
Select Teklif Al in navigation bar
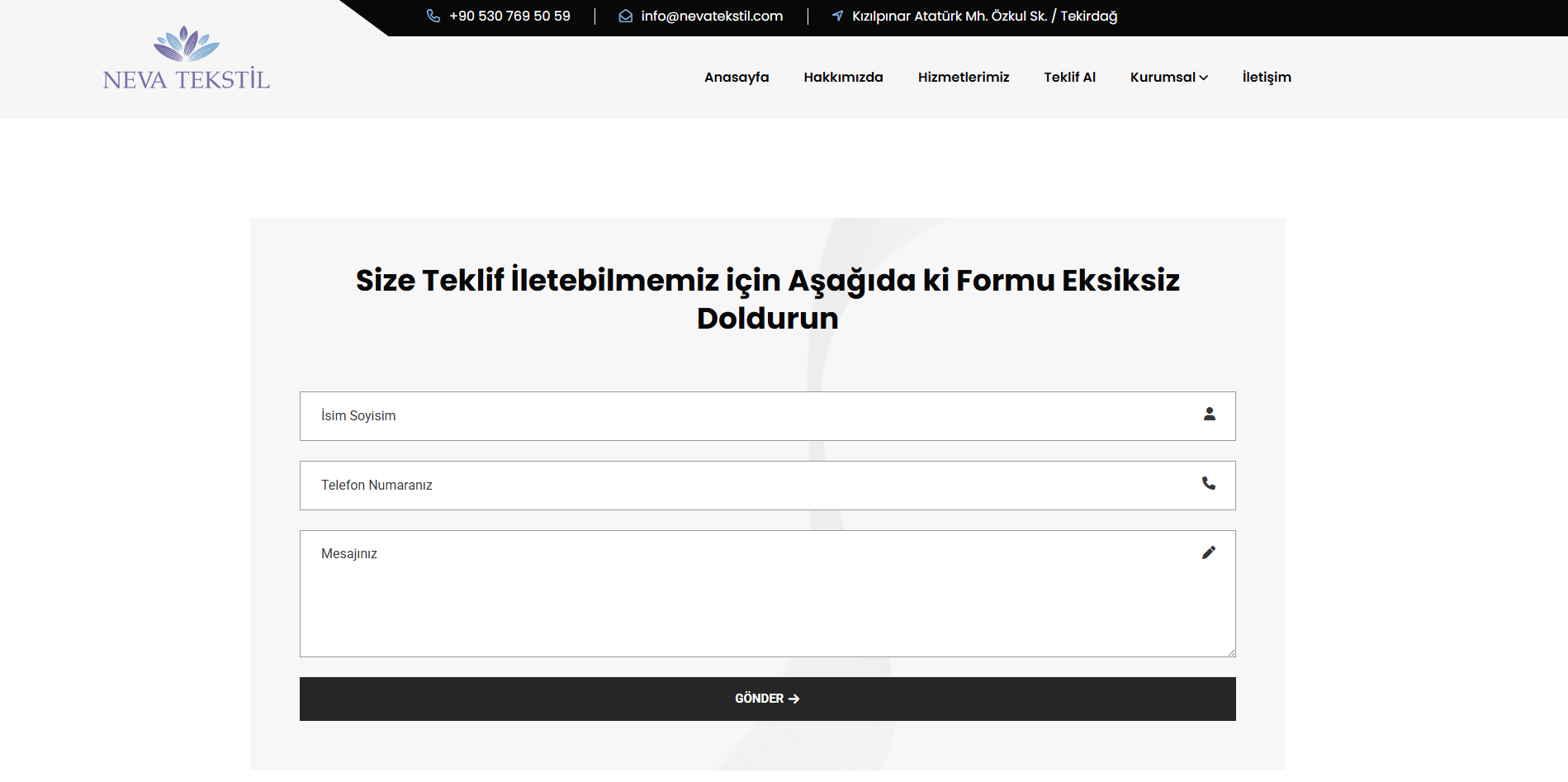click(x=1069, y=77)
